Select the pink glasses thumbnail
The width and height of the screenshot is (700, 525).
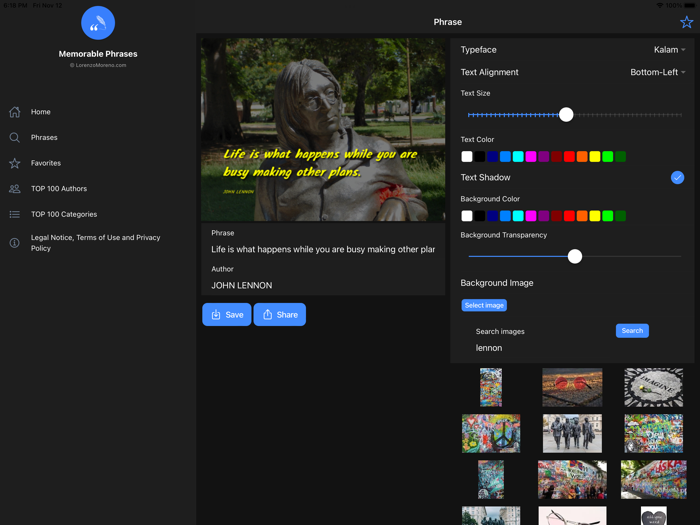coord(572,516)
